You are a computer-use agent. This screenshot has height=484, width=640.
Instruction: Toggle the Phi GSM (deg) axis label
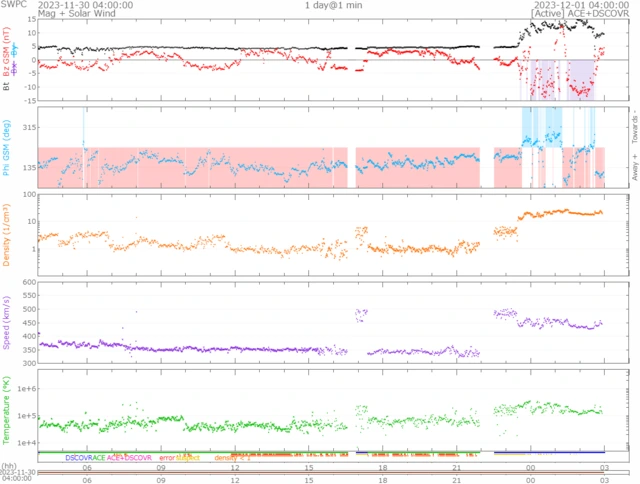(7, 148)
